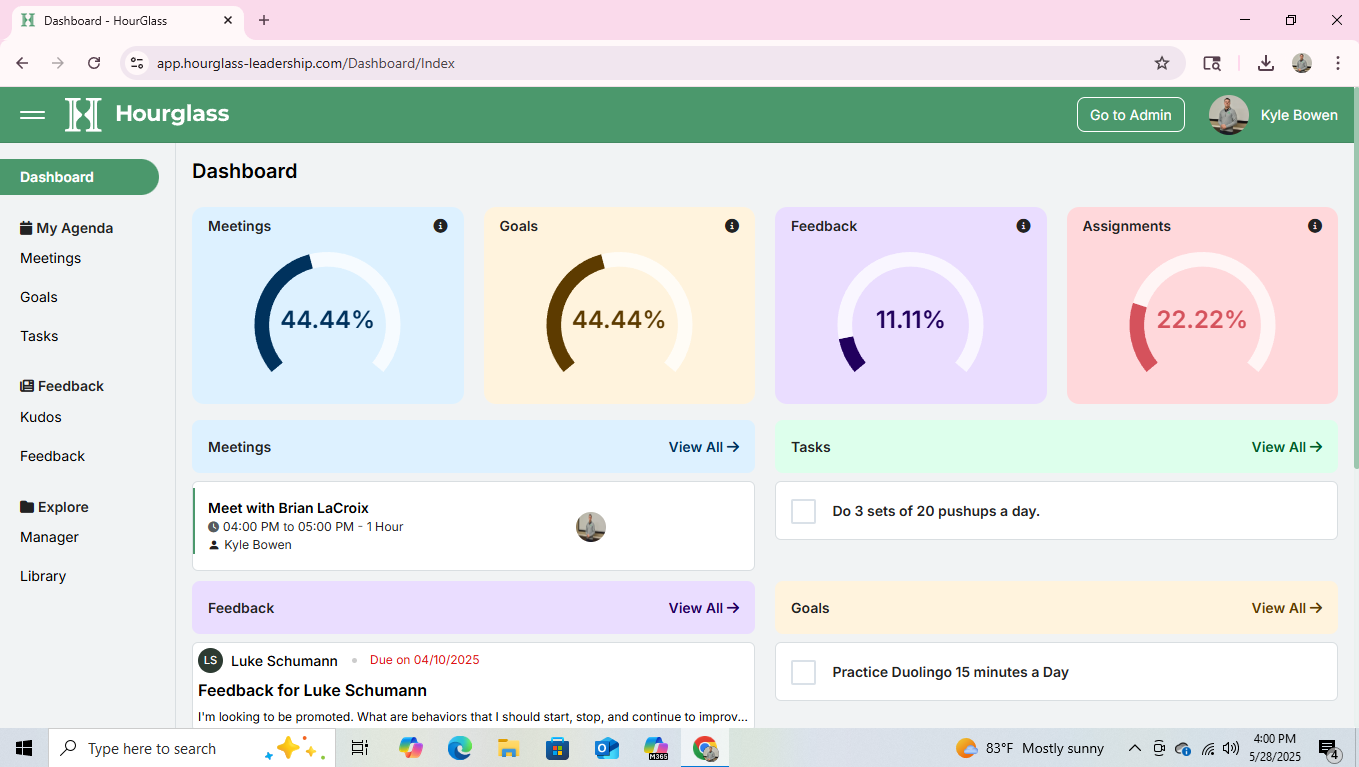
Task: Click Kyle Bowen's profile avatar in header
Action: point(1229,115)
